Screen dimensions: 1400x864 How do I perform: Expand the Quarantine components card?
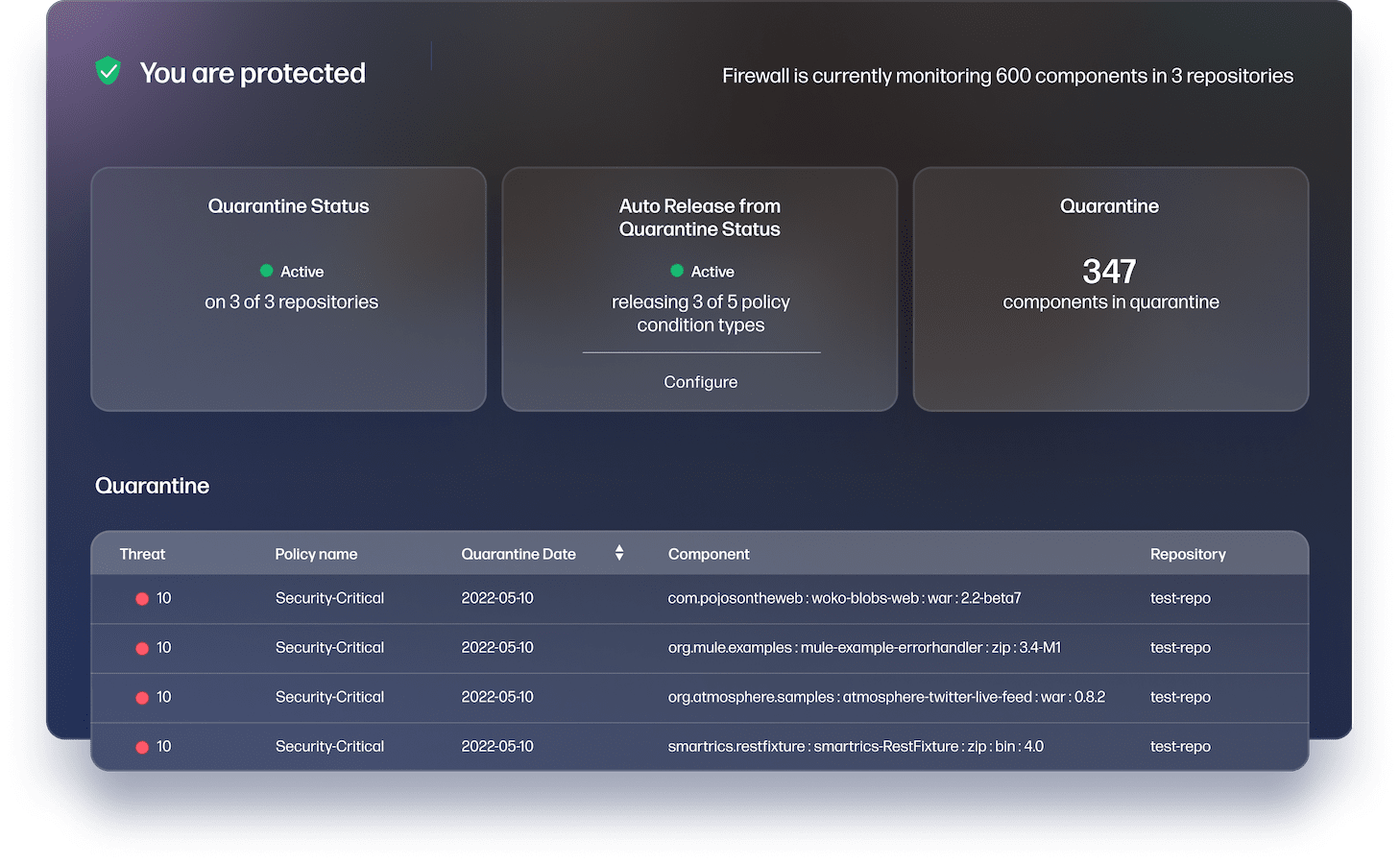(x=1110, y=288)
